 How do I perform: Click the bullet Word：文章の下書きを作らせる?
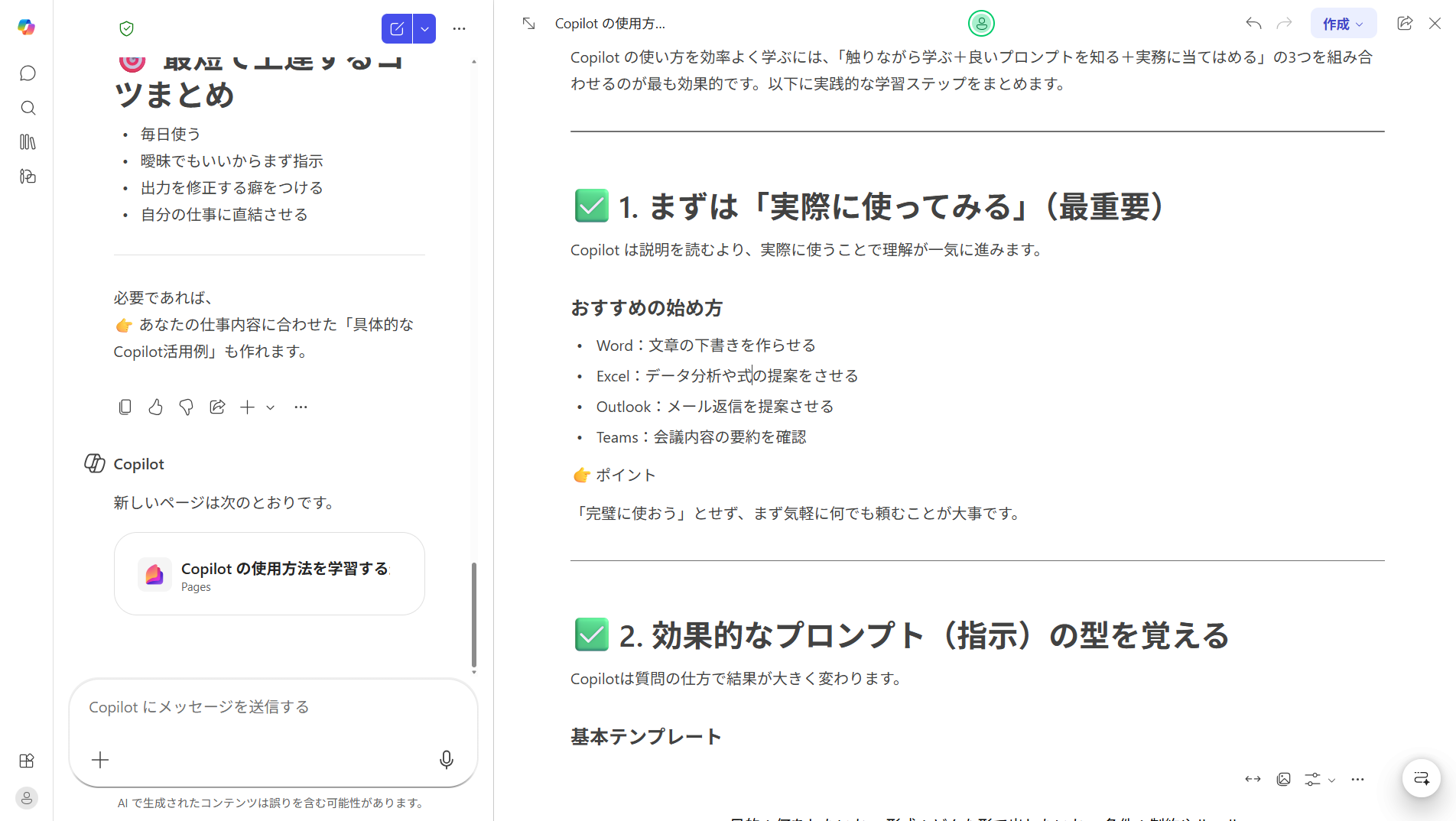pos(706,346)
